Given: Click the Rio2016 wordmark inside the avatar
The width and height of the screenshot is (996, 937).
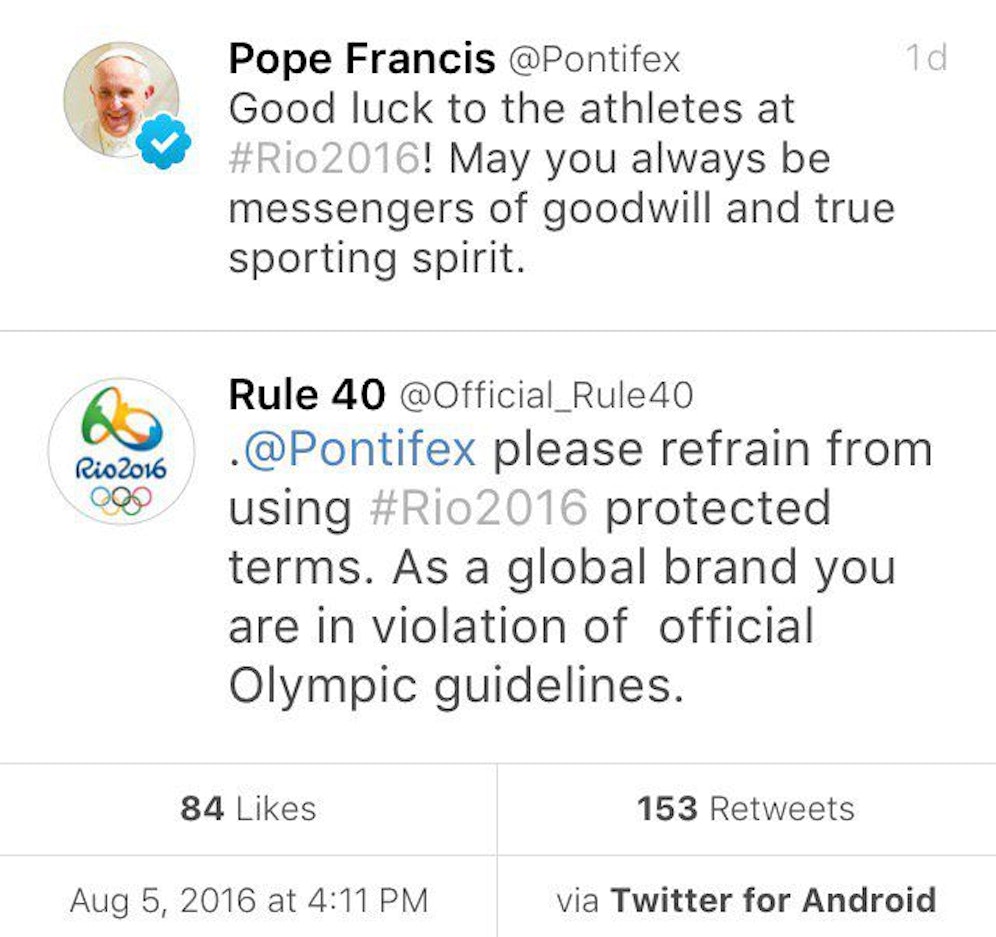Looking at the screenshot, I should [120, 467].
